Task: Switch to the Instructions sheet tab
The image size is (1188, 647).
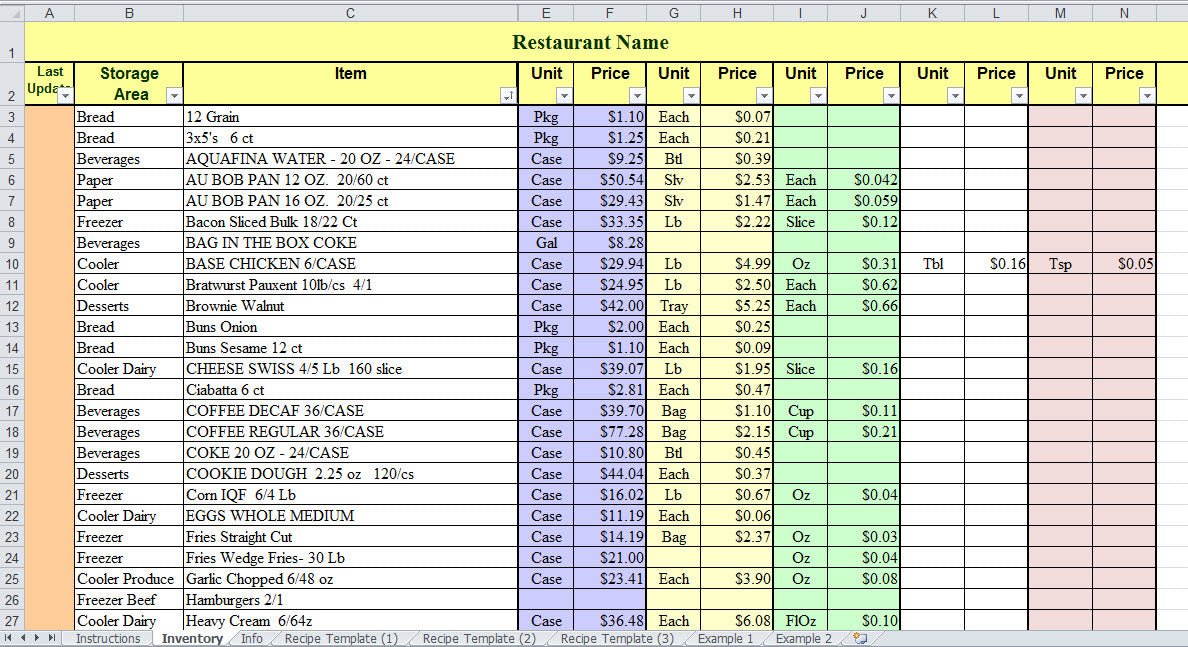Action: tap(108, 639)
